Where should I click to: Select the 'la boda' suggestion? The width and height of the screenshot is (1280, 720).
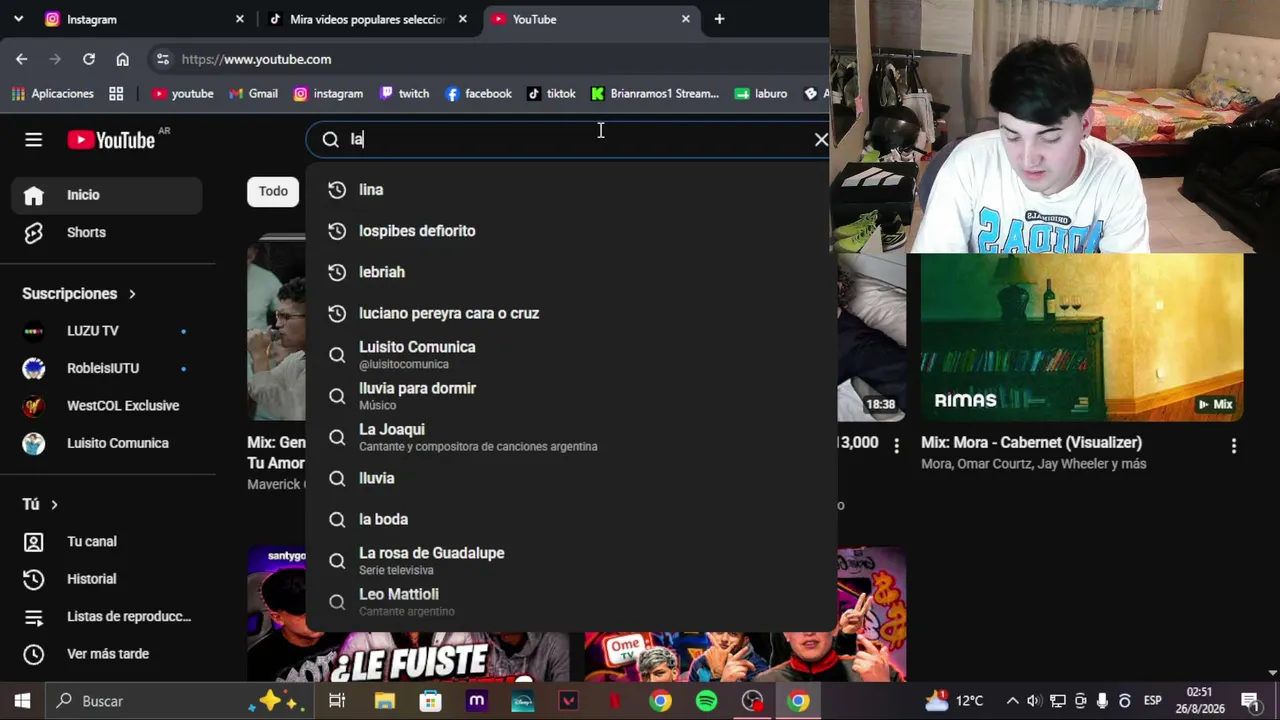point(570,519)
